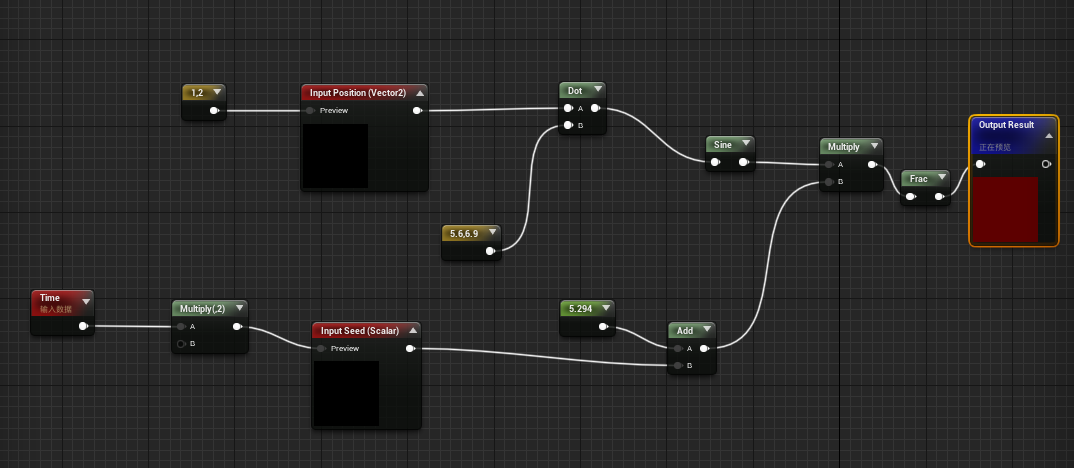Click the black preview thumbnail of Input Seed

pyautogui.click(x=347, y=393)
